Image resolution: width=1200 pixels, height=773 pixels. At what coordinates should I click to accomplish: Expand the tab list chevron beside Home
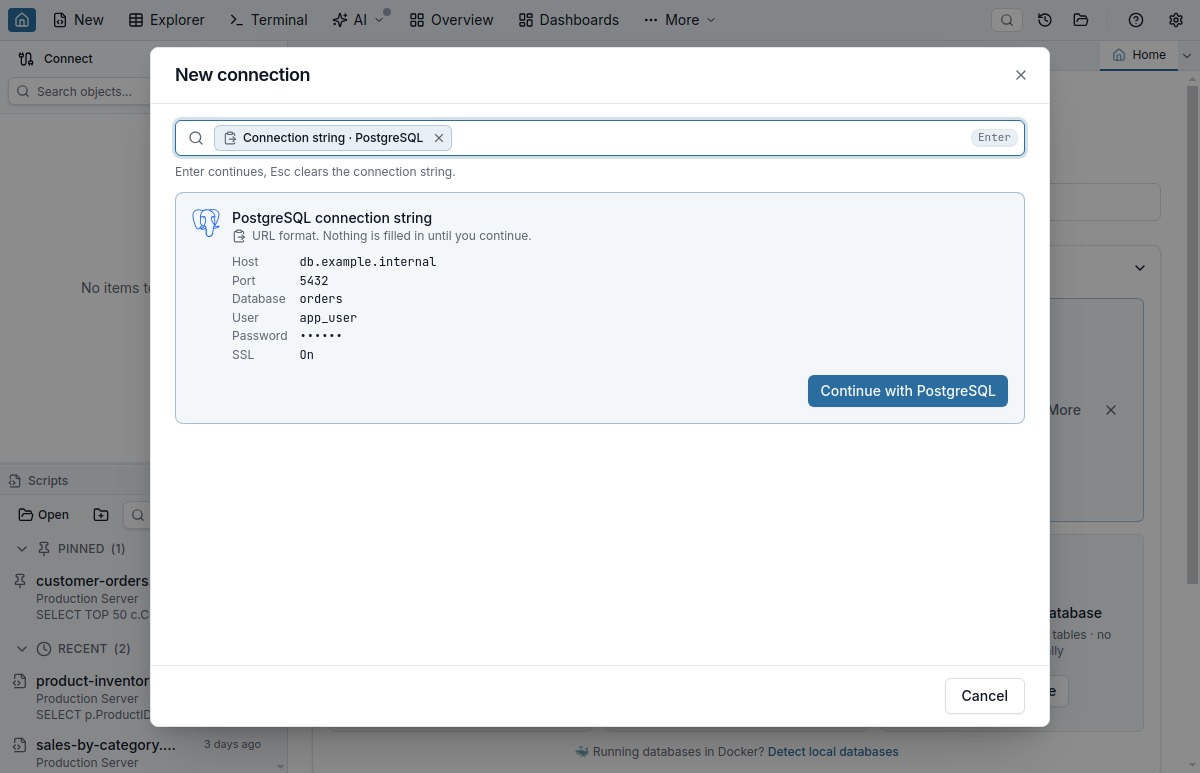tap(1188, 56)
